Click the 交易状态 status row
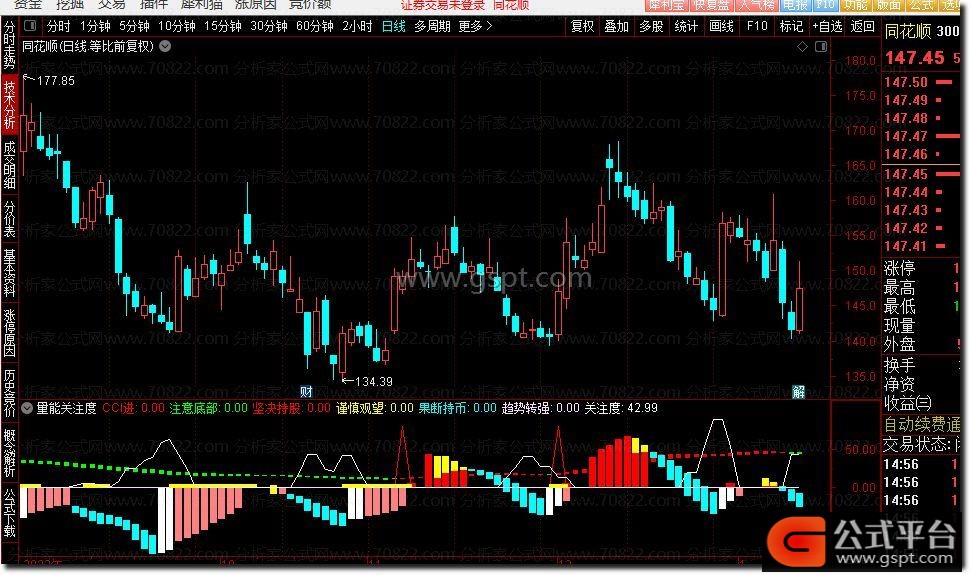The height and width of the screenshot is (575, 972). tap(921, 444)
